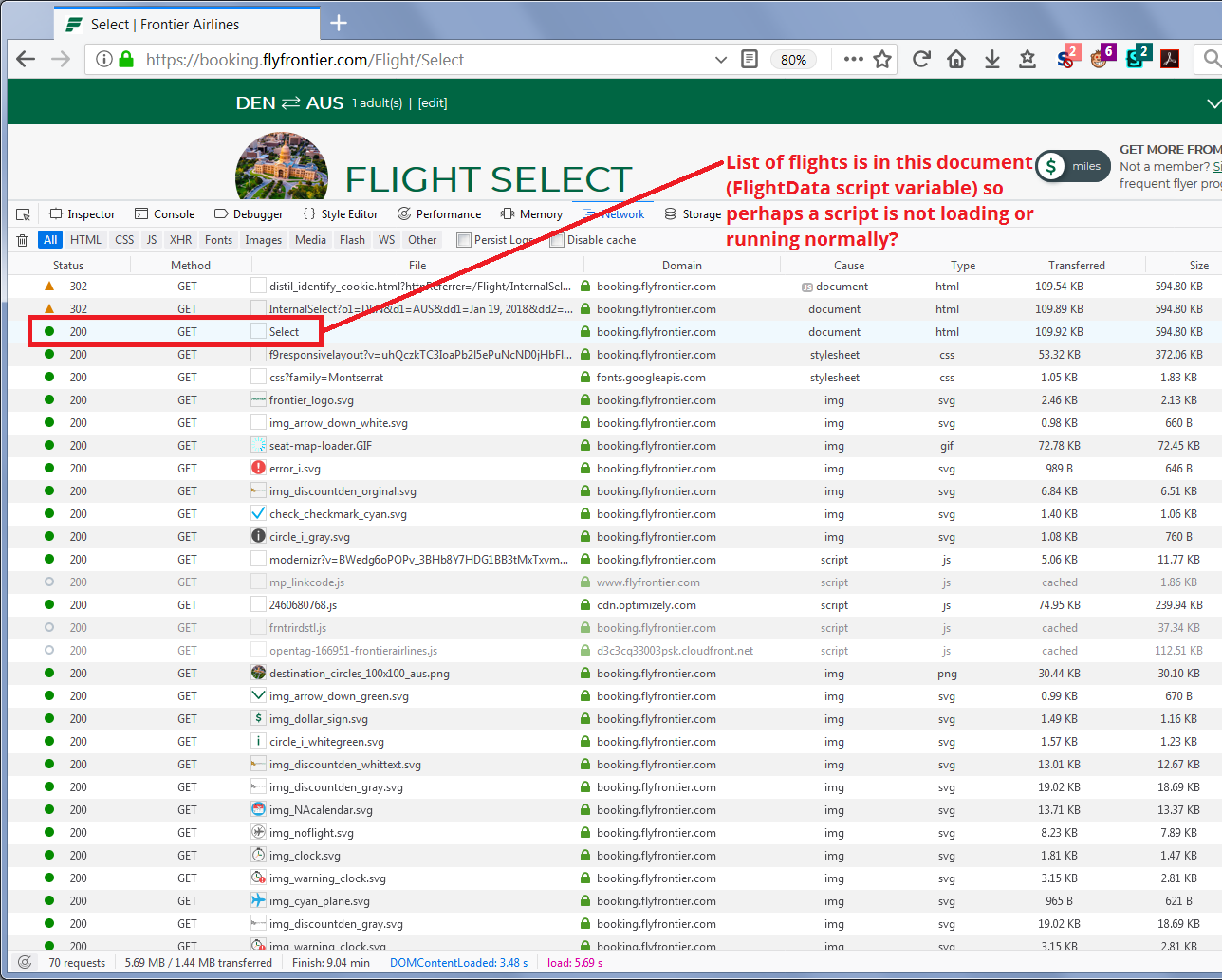Click the 80% zoom level indicator

pos(793,60)
